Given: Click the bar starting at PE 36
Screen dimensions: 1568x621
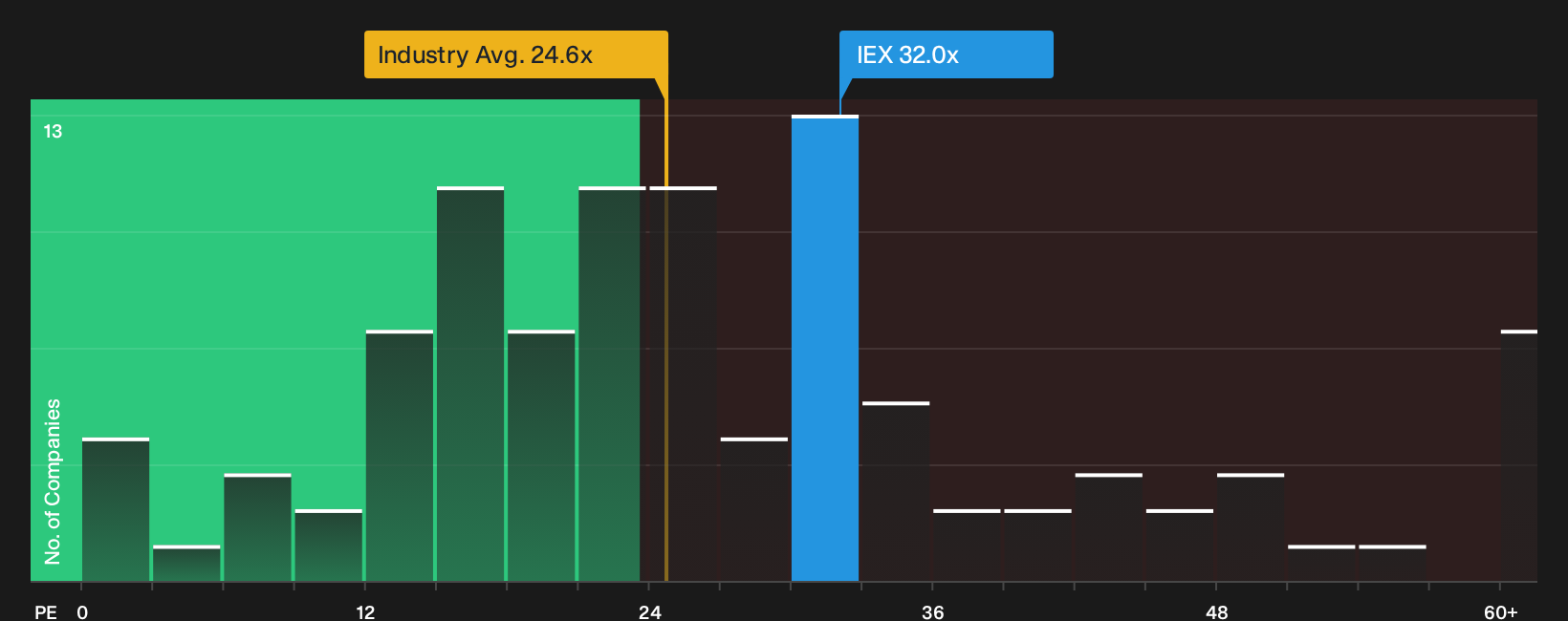Looking at the screenshot, I should (967, 546).
